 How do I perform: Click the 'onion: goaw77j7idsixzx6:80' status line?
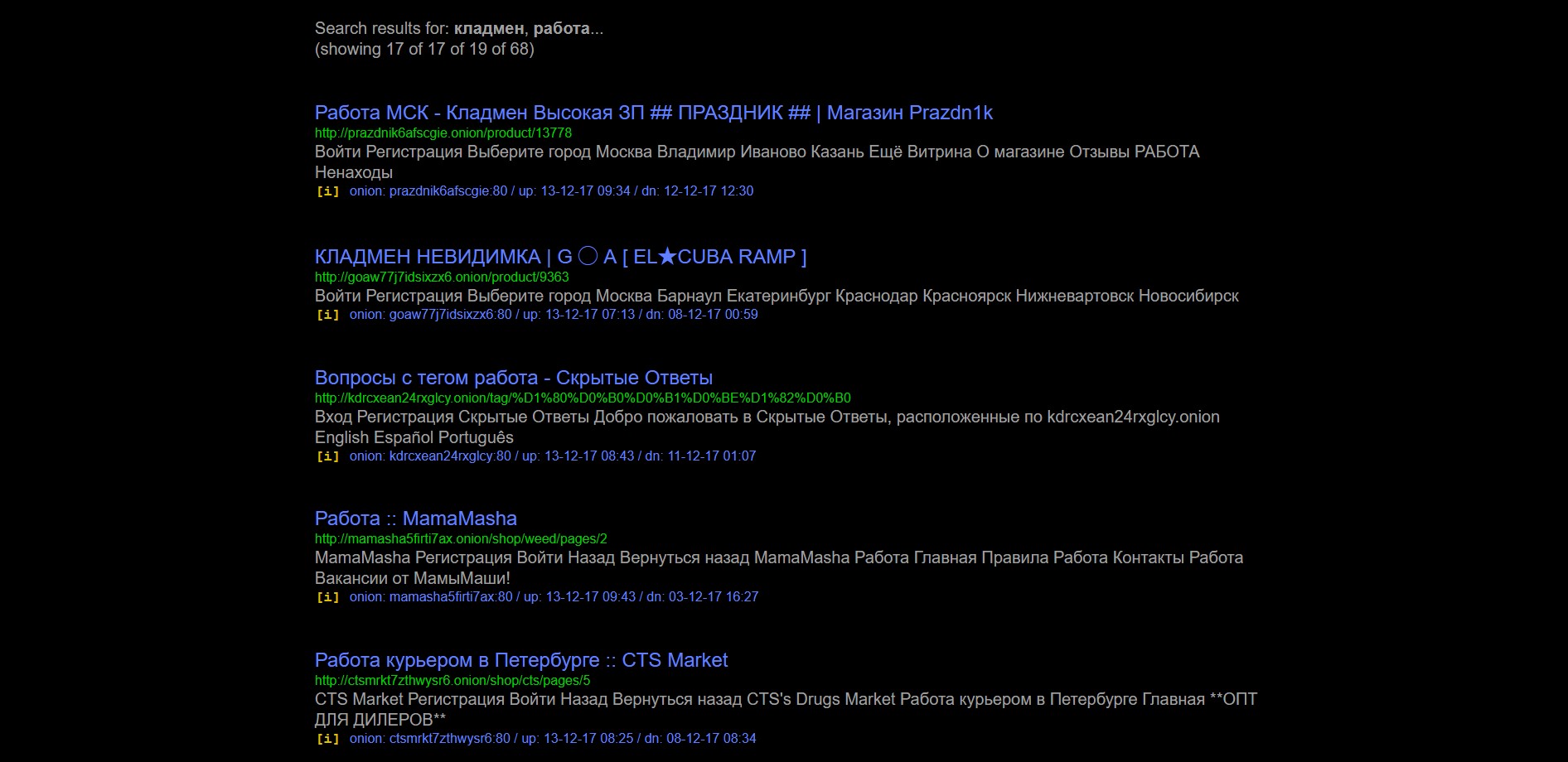coord(554,315)
